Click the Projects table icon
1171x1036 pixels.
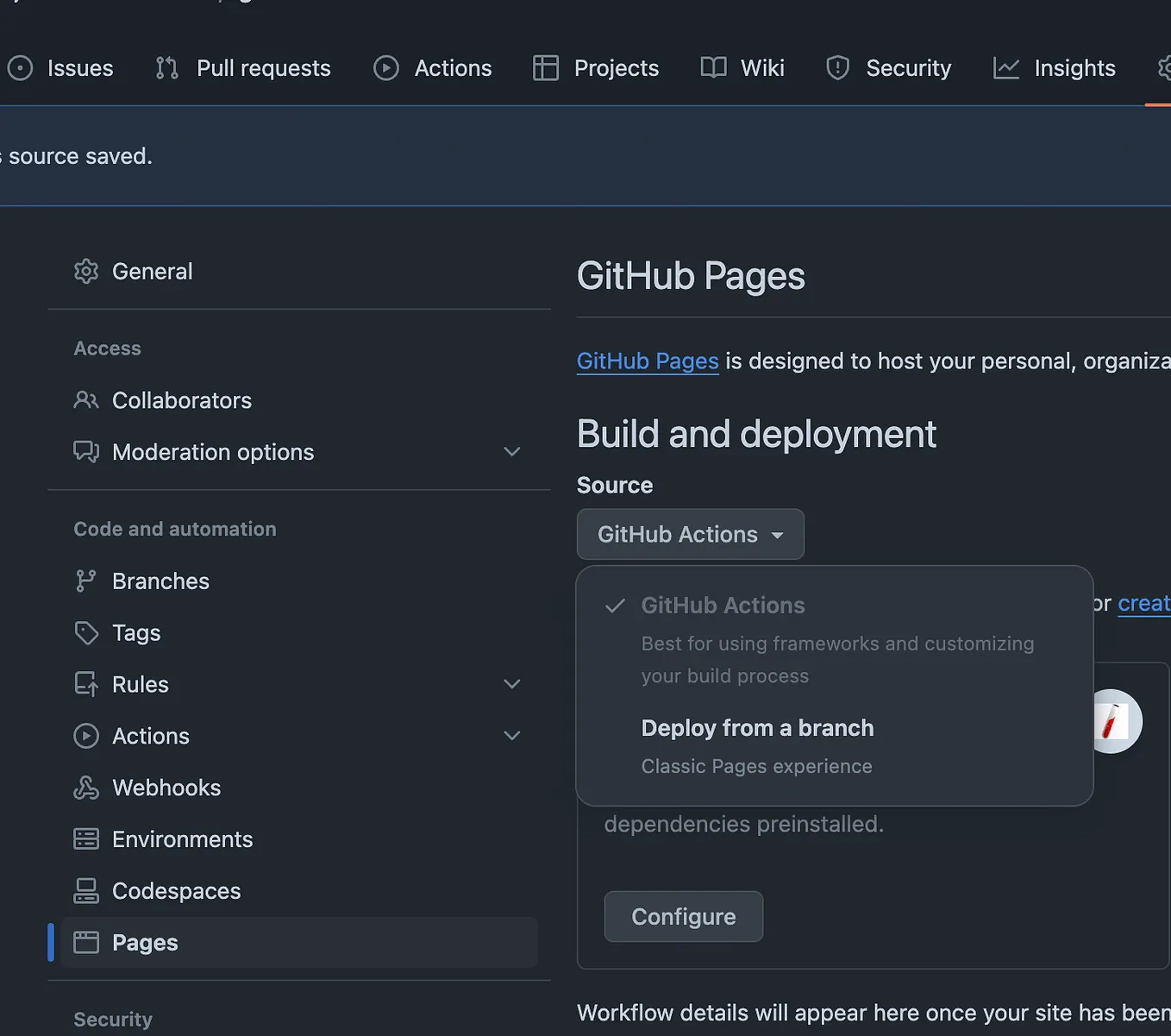pyautogui.click(x=546, y=68)
